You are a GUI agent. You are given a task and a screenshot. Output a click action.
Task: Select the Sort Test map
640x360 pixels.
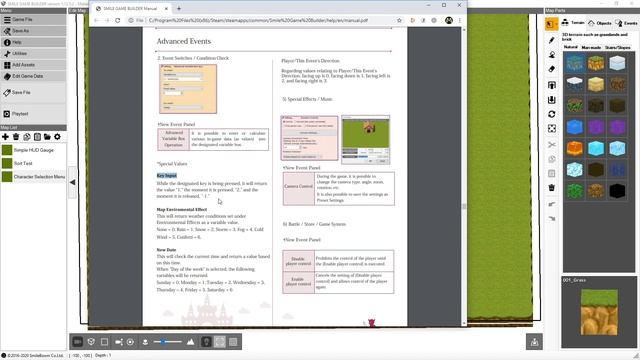33,163
